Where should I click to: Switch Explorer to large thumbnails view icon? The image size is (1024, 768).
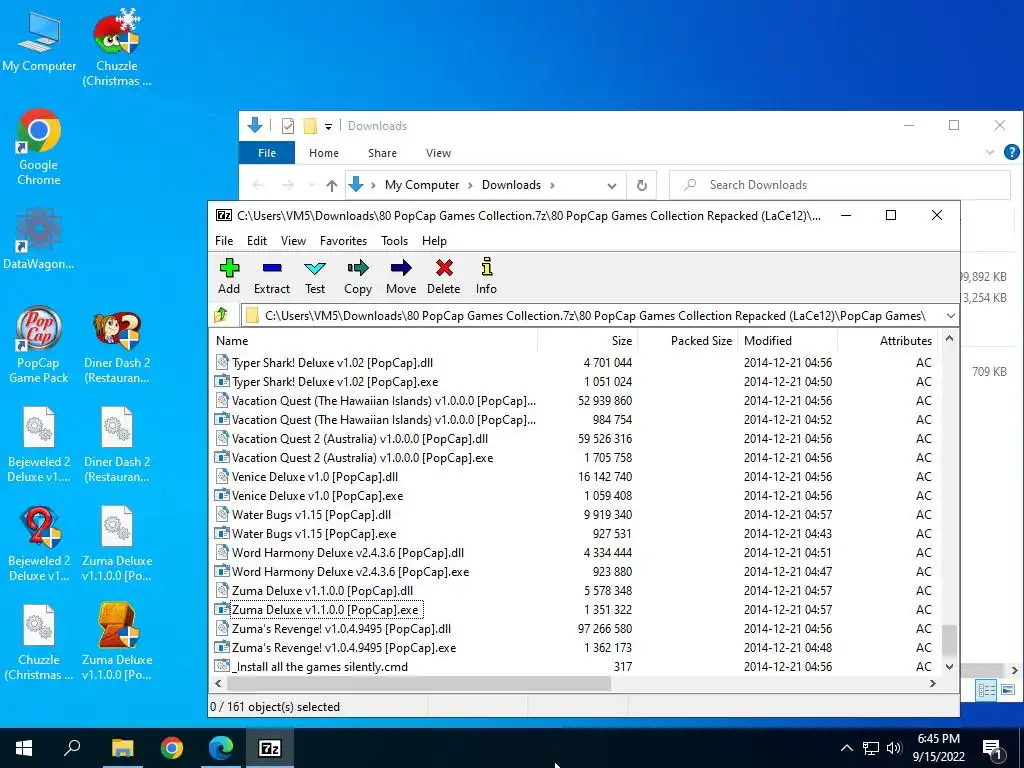pos(1008,690)
